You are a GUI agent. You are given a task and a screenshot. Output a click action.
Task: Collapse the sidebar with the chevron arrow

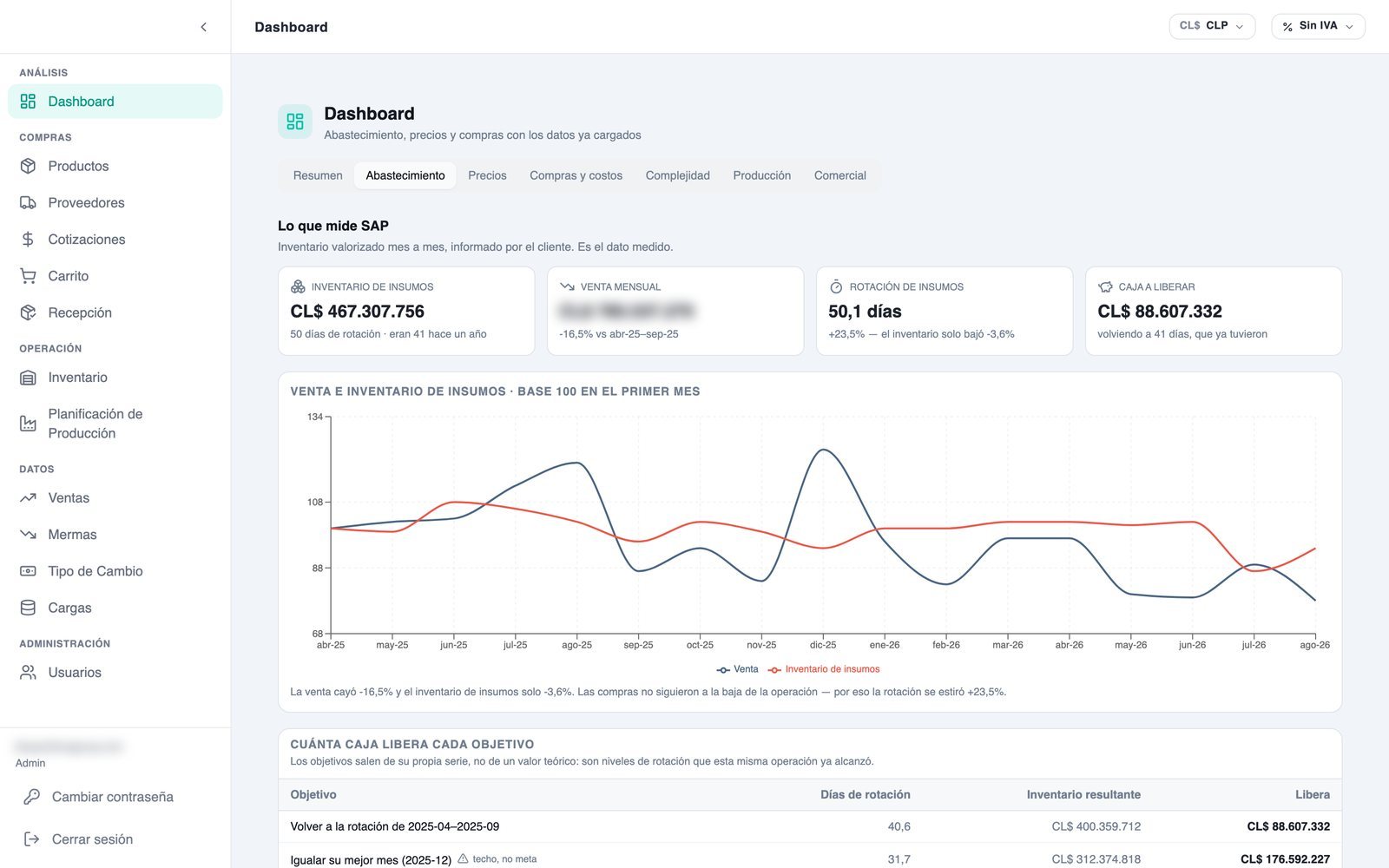coord(203,27)
